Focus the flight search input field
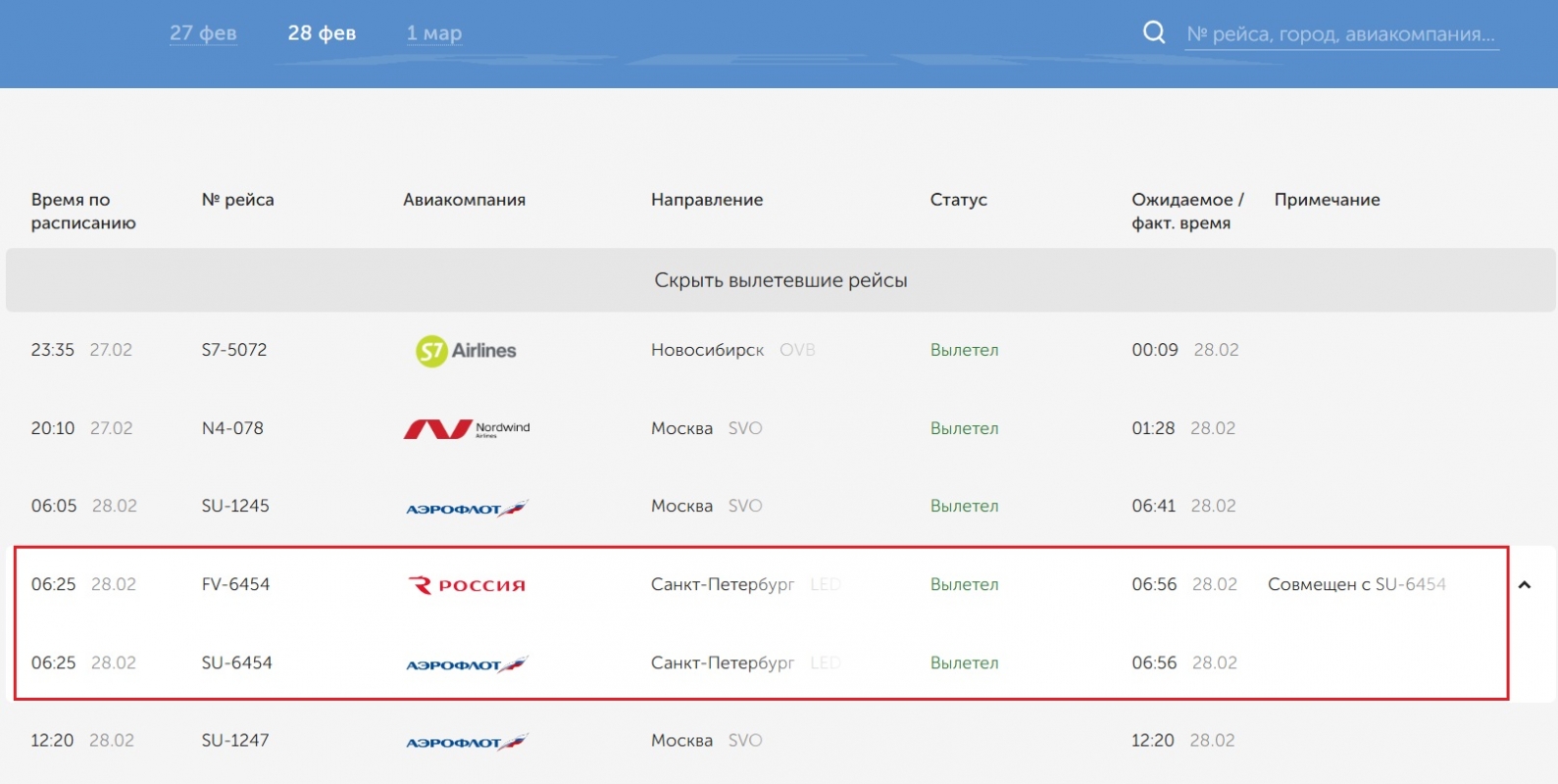1558x784 pixels. click(x=1340, y=34)
